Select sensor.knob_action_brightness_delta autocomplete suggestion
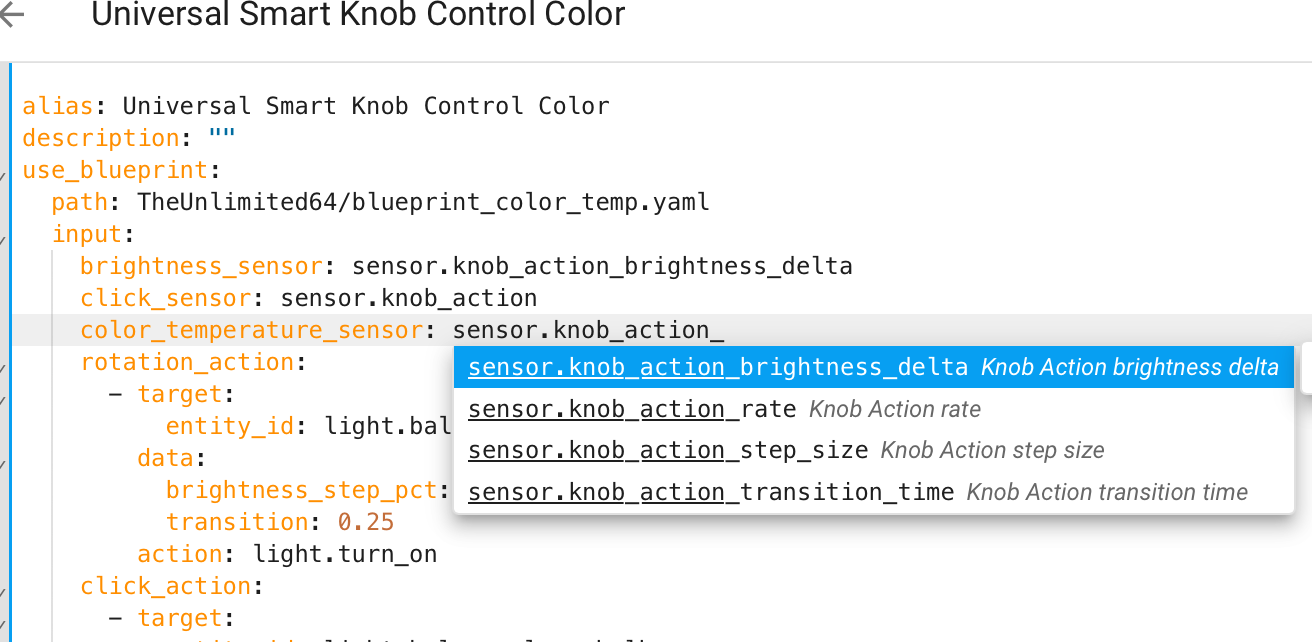Image resolution: width=1312 pixels, height=642 pixels. click(x=872, y=367)
